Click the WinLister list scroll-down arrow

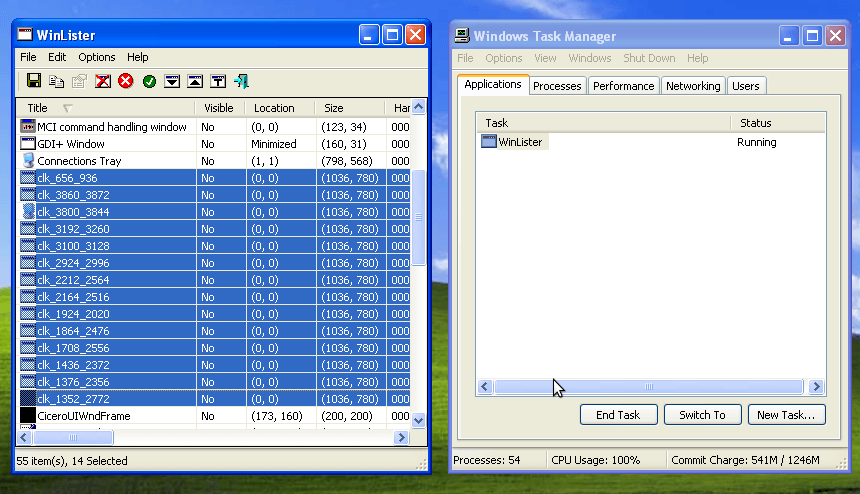click(x=418, y=421)
